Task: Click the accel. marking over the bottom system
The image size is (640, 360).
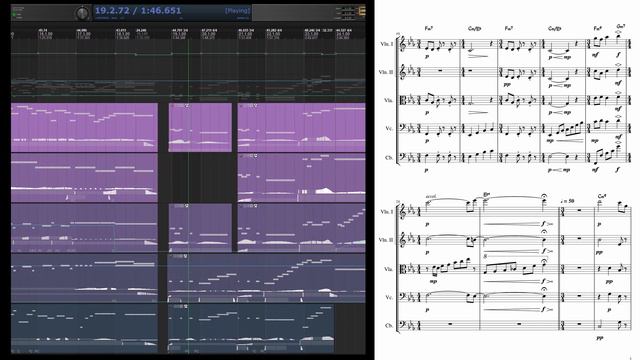Action: (431, 196)
